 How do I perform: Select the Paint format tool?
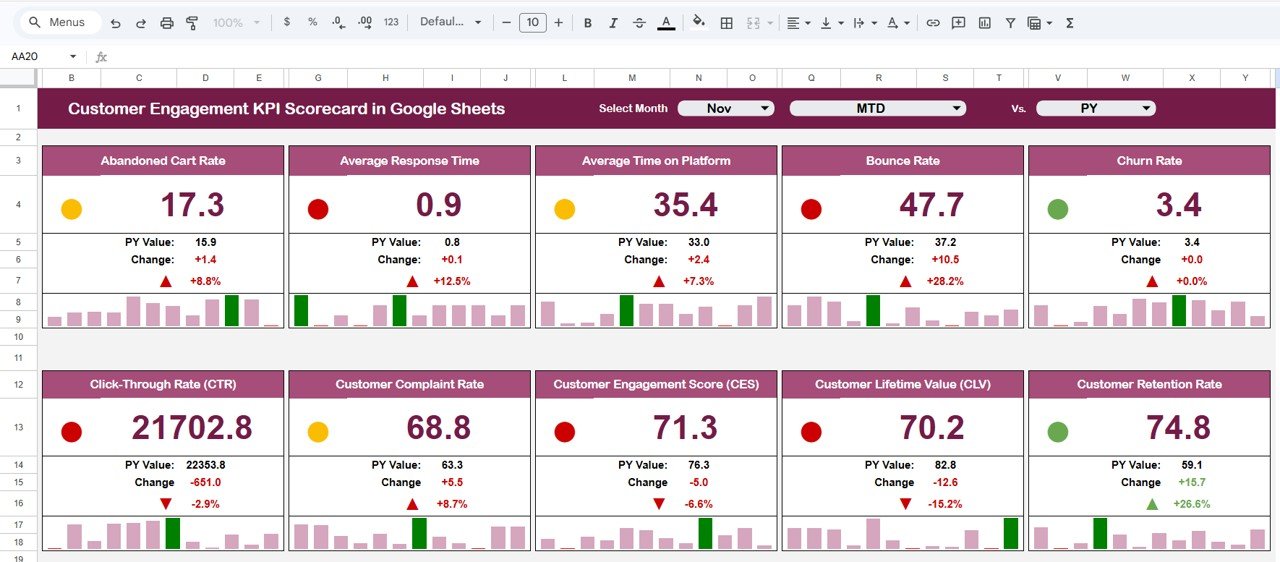click(192, 22)
